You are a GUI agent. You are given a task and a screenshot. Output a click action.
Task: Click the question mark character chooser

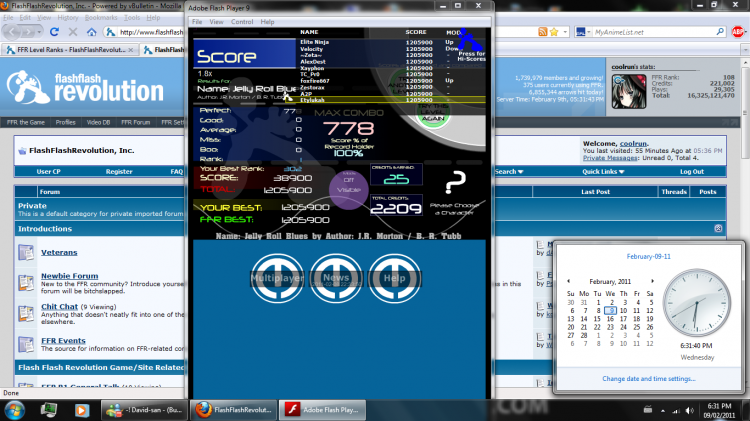[x=455, y=182]
